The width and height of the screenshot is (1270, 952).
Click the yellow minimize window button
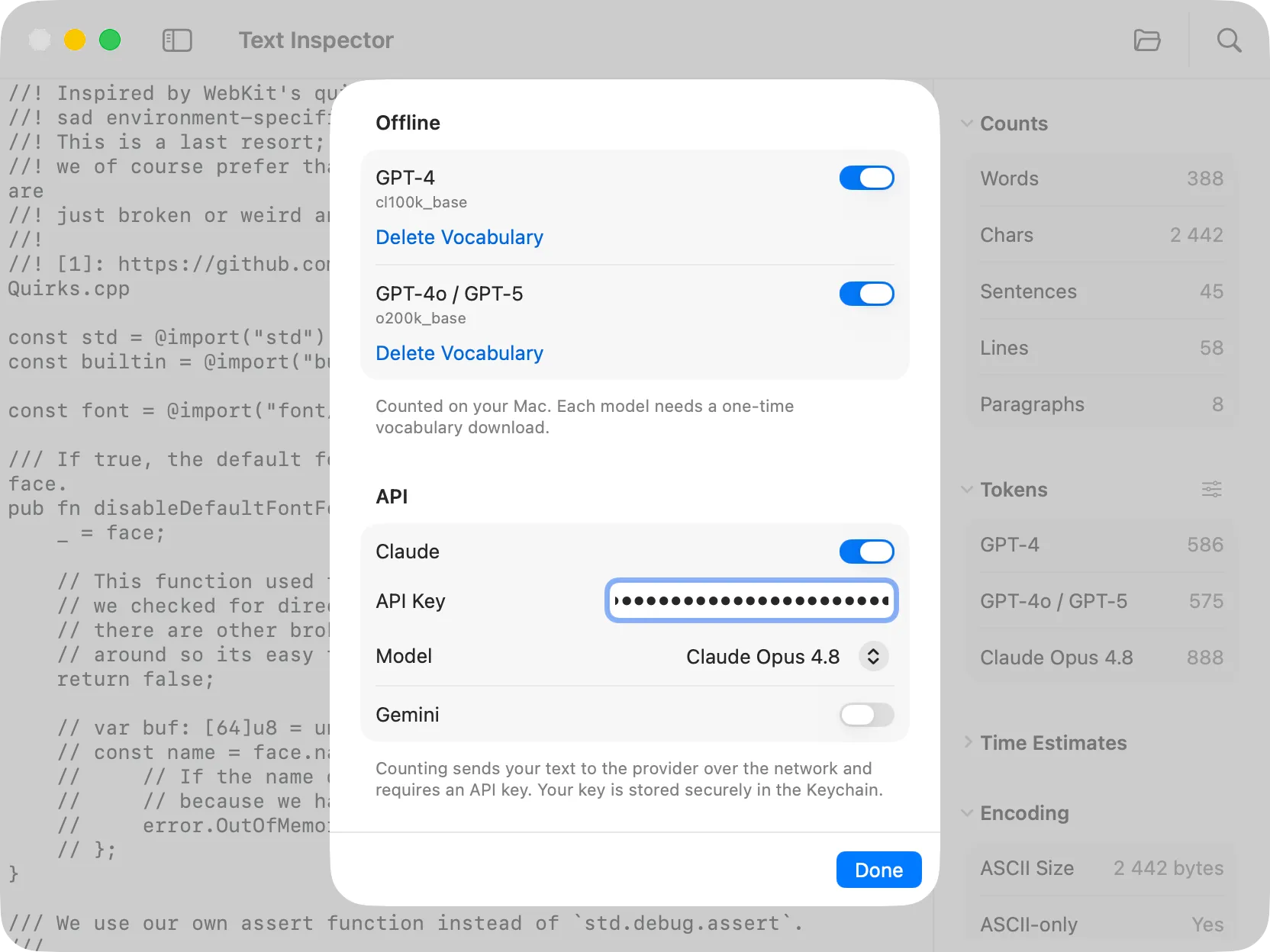tap(75, 40)
